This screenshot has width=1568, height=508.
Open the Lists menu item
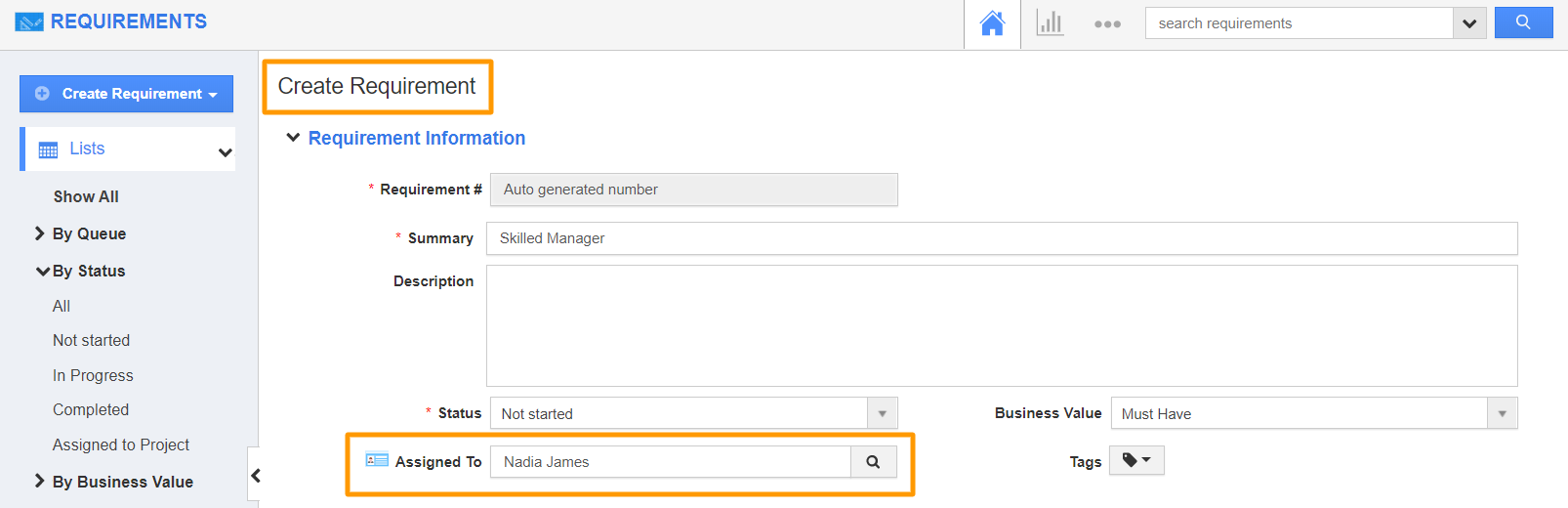click(129, 148)
